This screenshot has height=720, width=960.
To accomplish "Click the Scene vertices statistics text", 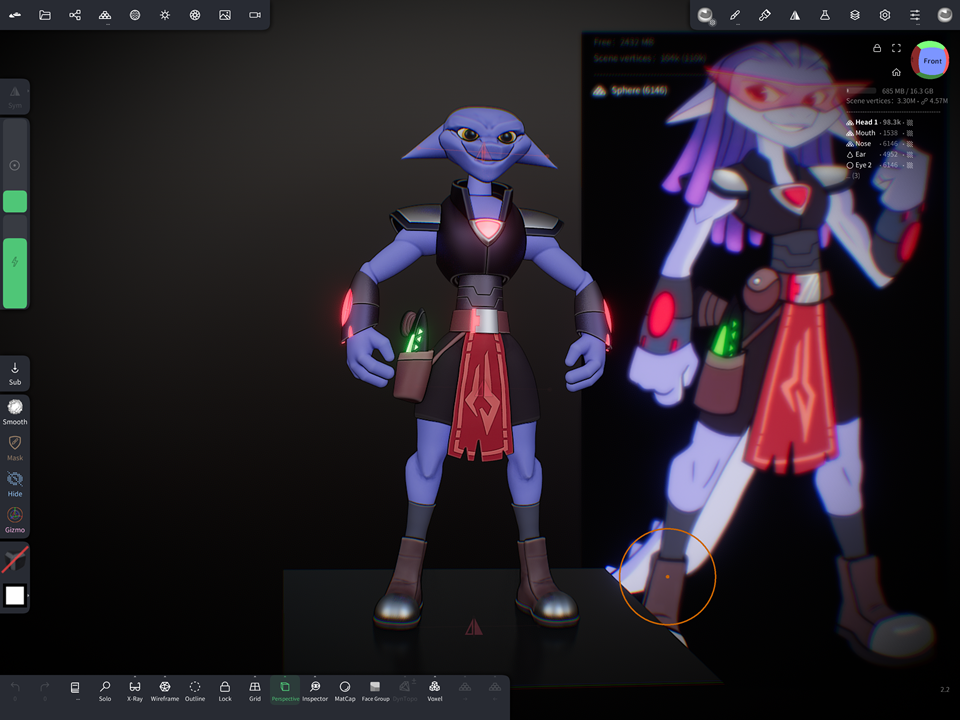I will click(x=897, y=101).
